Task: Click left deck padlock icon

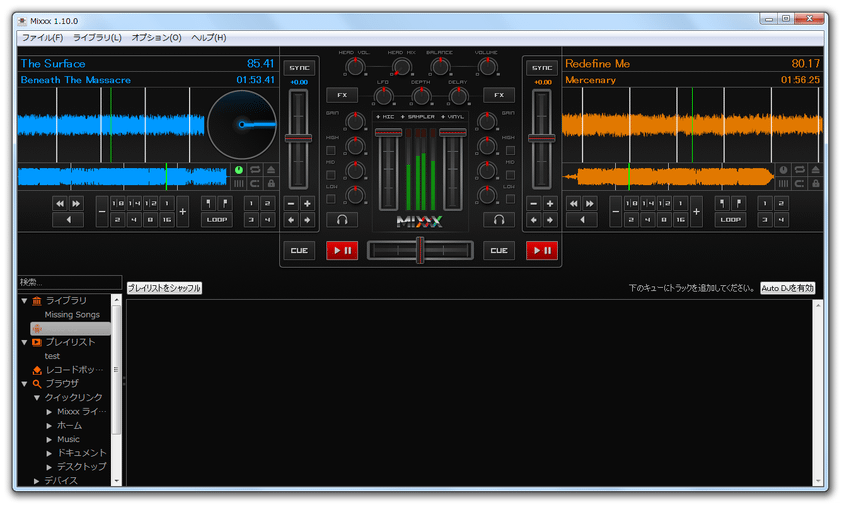Action: [271, 184]
